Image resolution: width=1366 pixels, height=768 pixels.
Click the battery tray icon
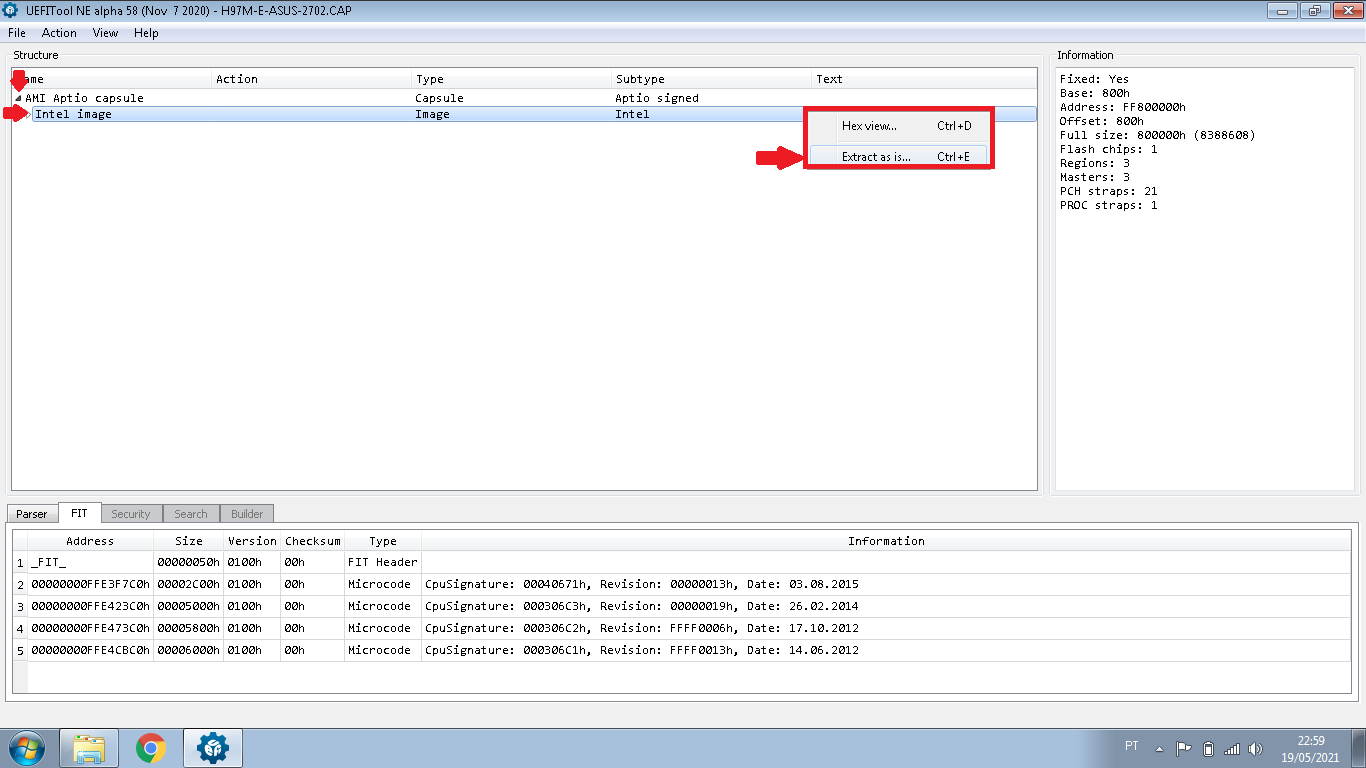[x=1207, y=748]
